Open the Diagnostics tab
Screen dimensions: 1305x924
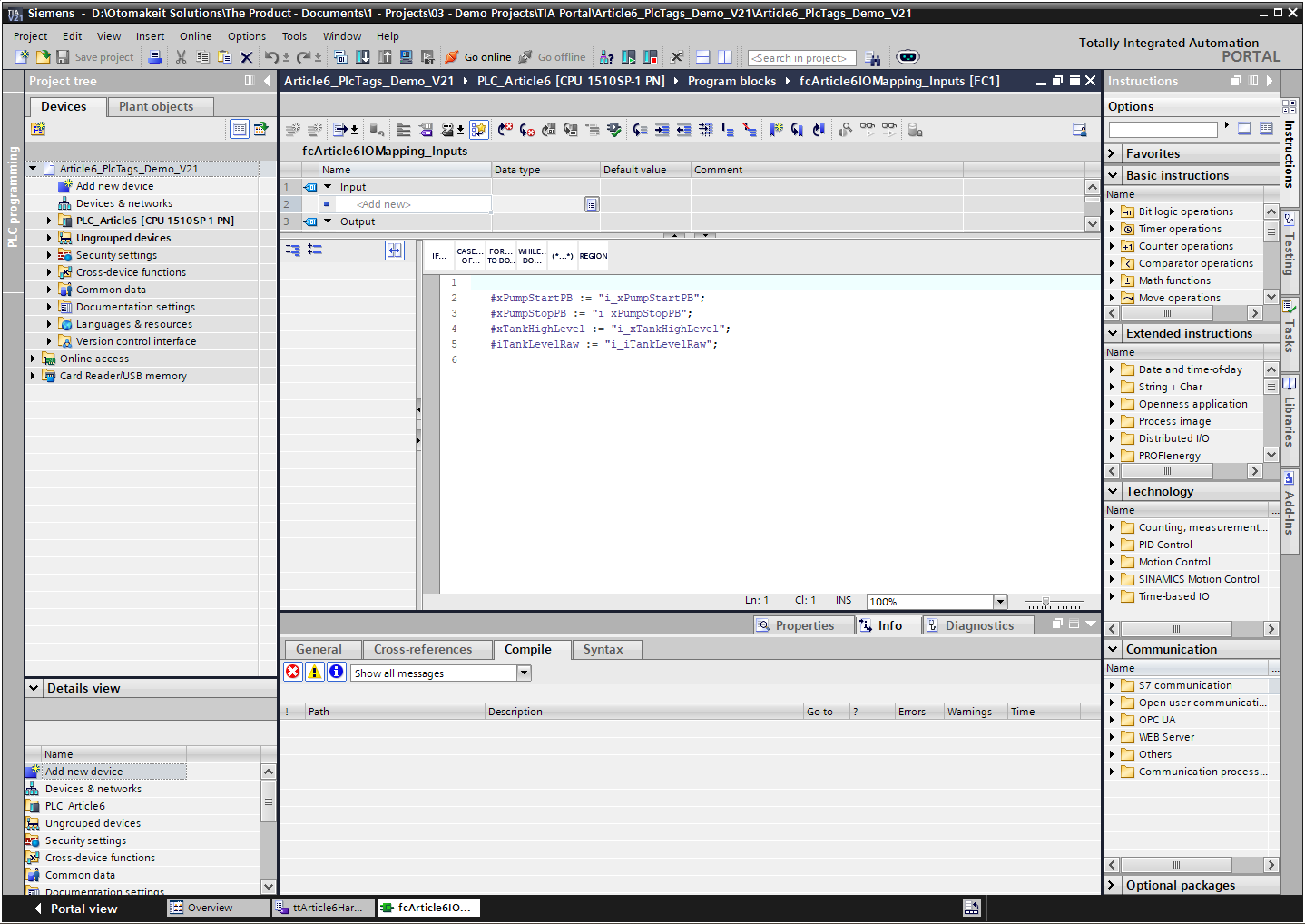(978, 625)
